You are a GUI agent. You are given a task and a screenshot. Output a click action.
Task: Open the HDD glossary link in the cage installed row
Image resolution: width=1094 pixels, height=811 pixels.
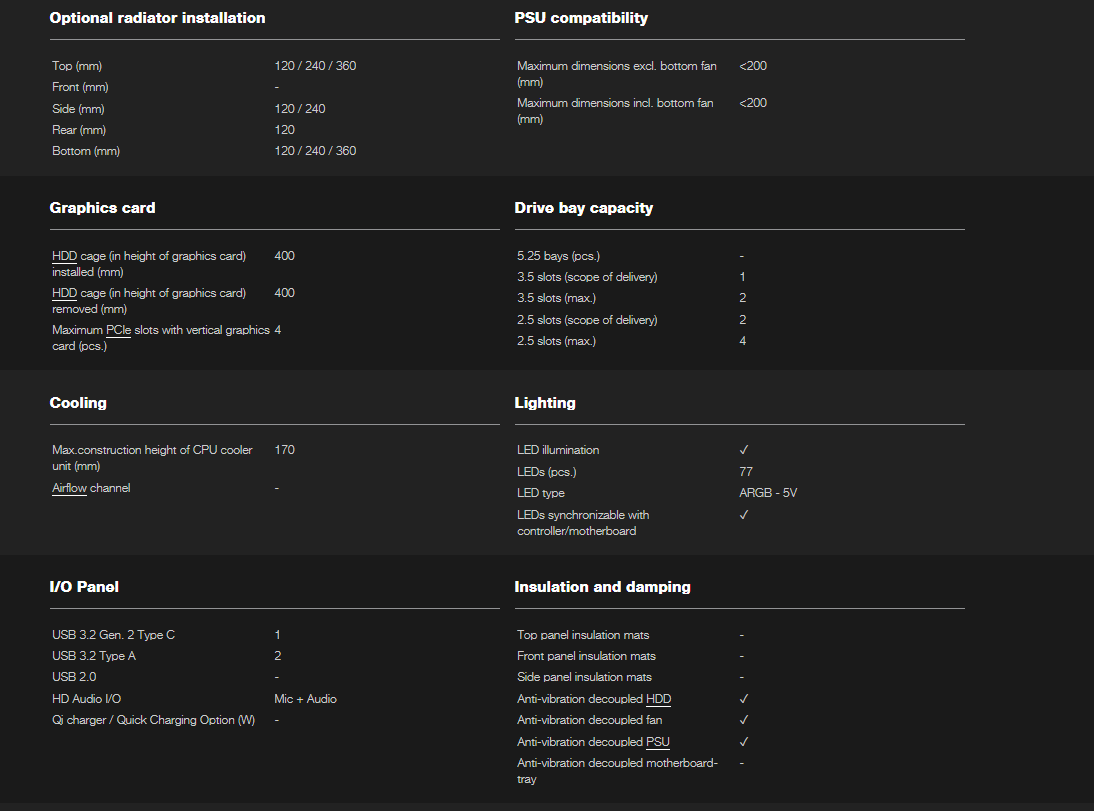pos(64,256)
